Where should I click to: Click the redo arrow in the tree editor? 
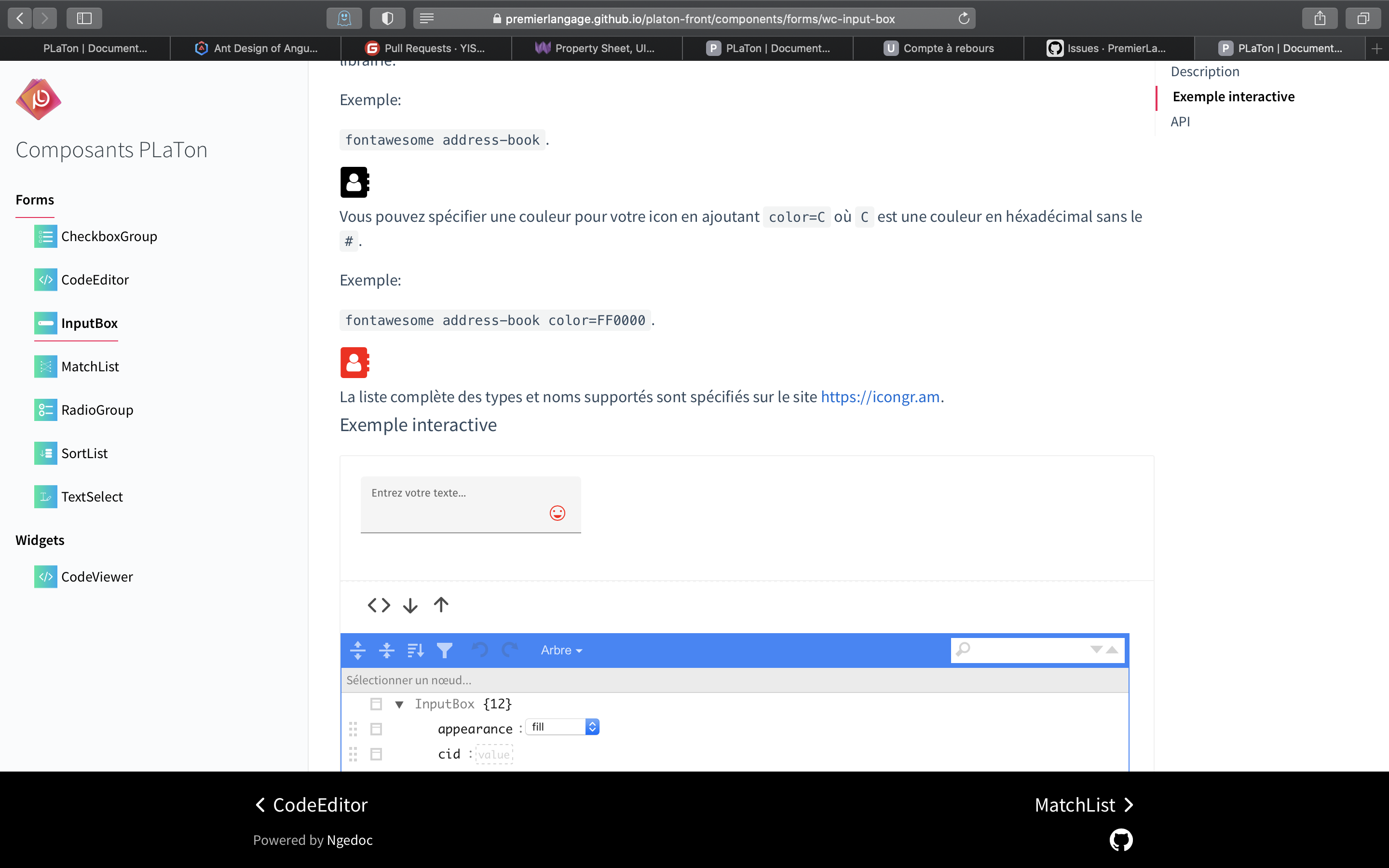click(509, 649)
